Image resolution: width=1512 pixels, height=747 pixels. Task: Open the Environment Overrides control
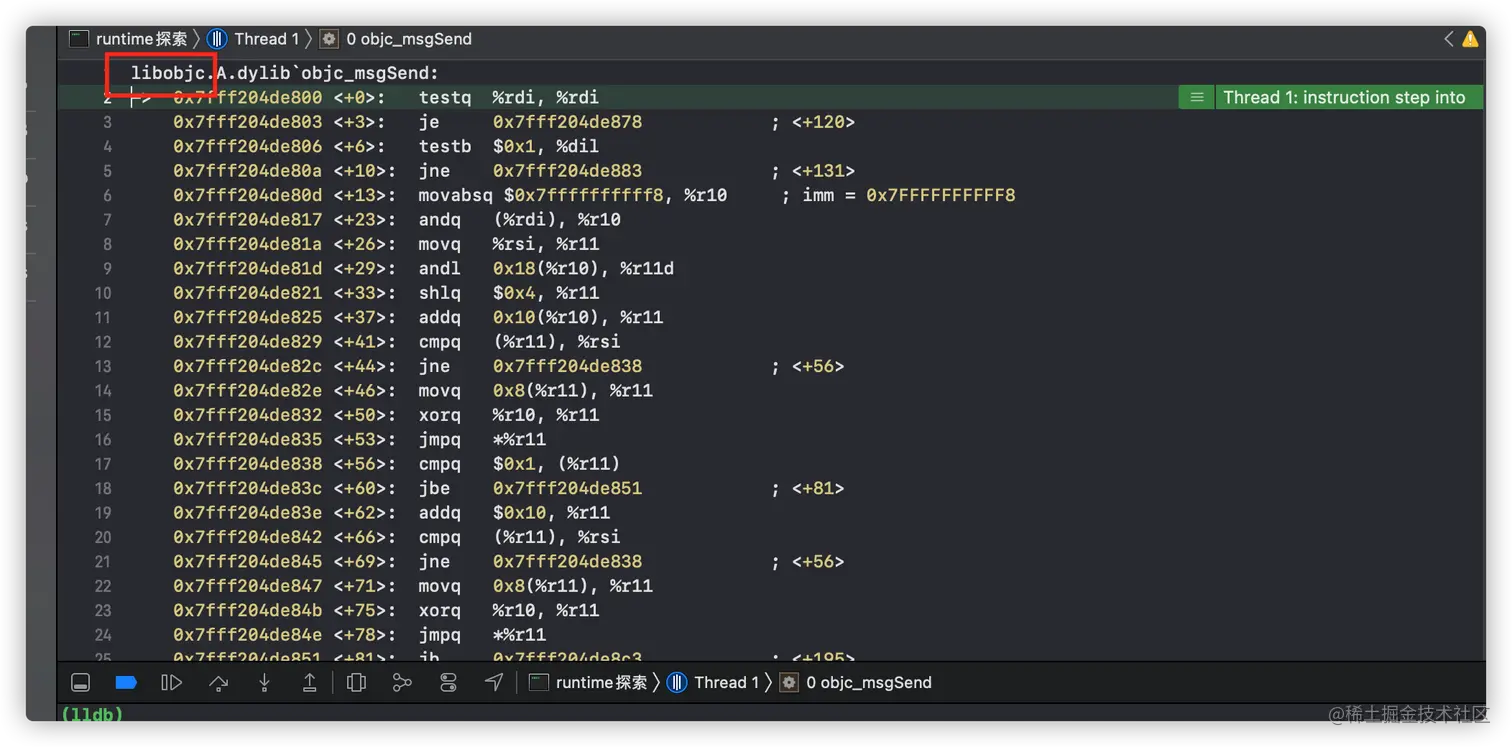448,683
